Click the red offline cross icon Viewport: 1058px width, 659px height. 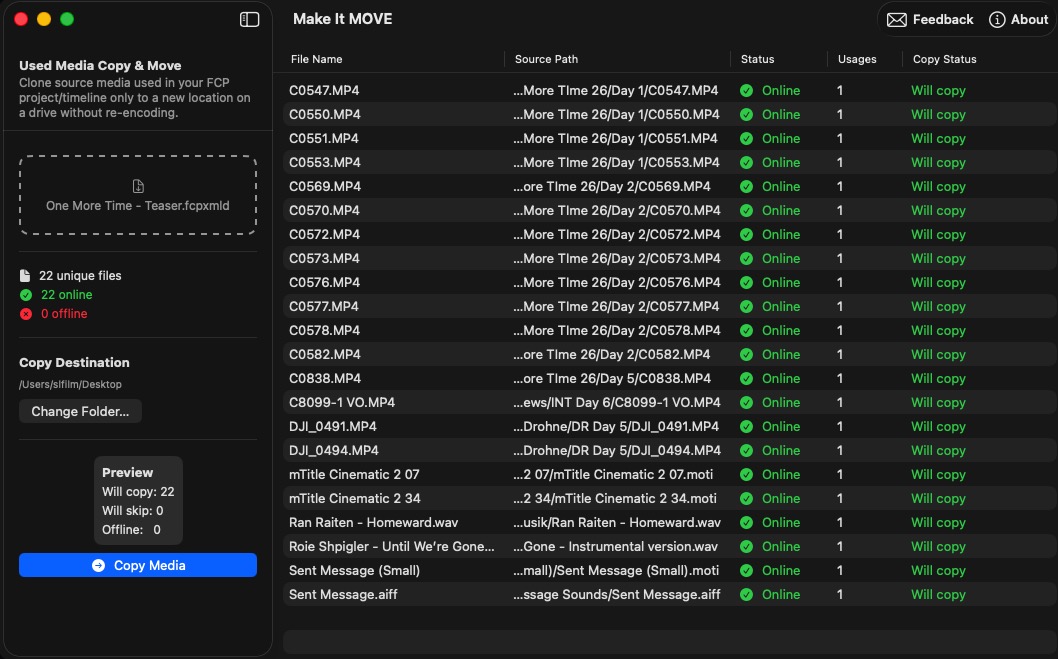(26, 314)
